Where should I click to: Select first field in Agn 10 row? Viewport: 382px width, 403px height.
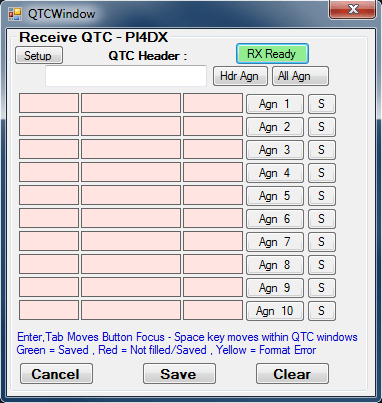click(49, 310)
